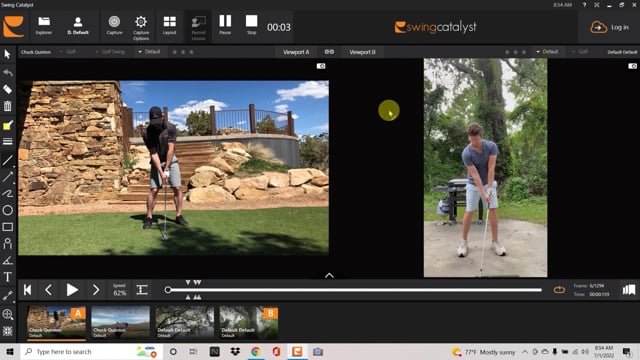Select Default Default thumbnail marked B
640x360 pixels.
[x=249, y=323]
